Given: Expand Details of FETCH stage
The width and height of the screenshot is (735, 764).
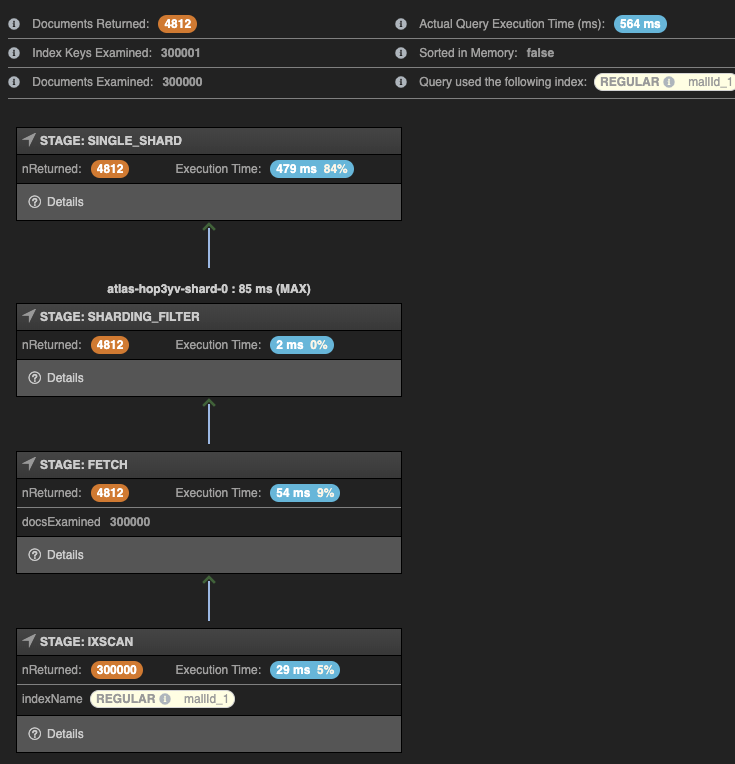Looking at the screenshot, I should pyautogui.click(x=209, y=554).
